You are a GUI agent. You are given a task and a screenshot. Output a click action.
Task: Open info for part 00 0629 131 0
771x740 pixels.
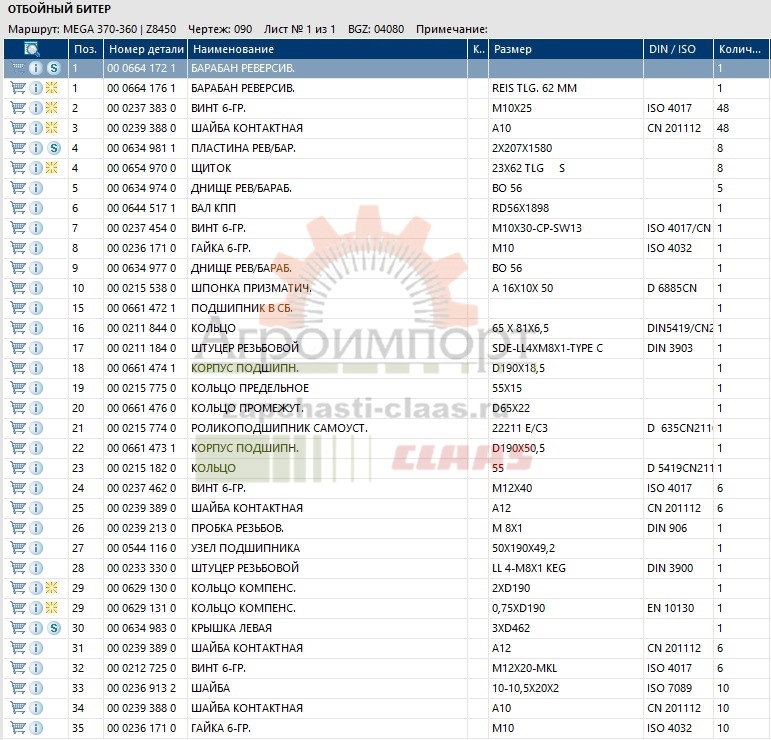(36, 608)
